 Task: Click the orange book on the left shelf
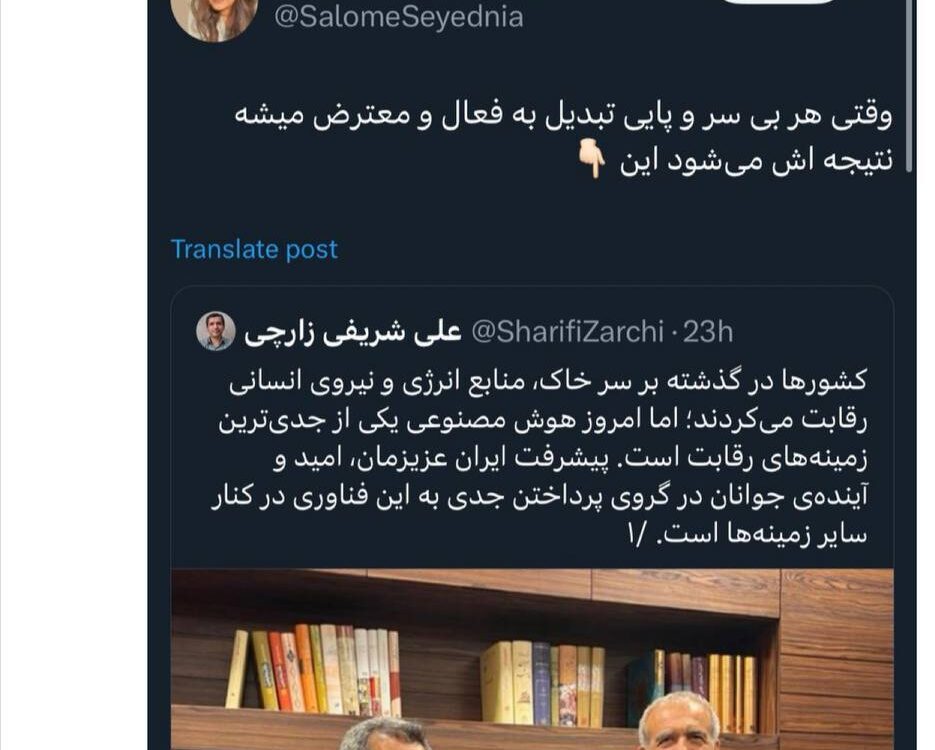click(305, 667)
